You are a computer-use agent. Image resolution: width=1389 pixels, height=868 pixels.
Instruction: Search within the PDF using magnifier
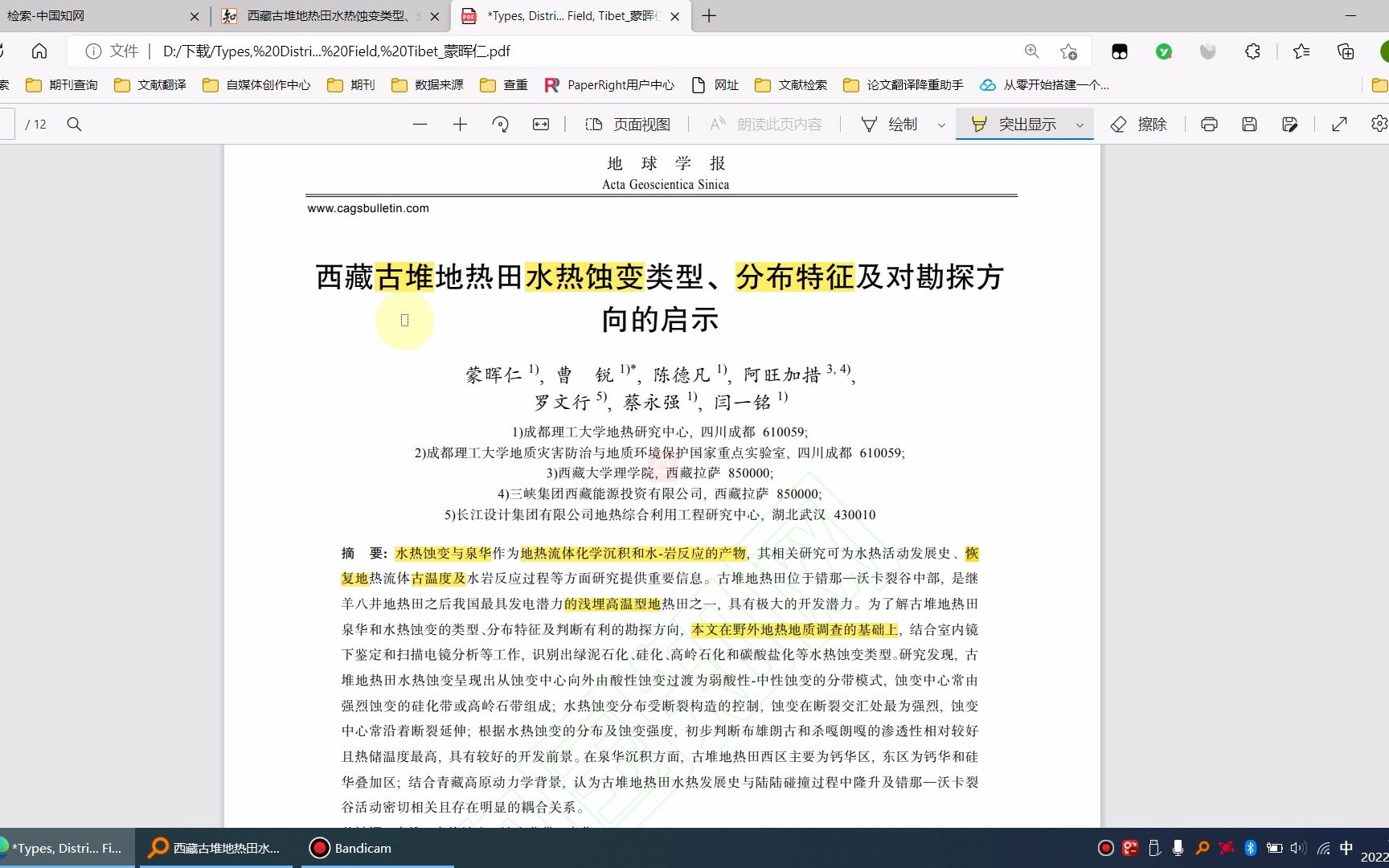[x=74, y=124]
